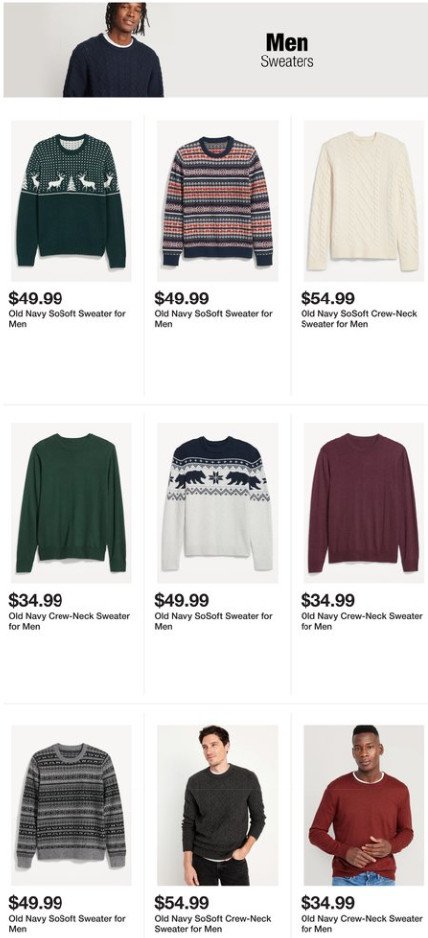Open the navy cable sweater model in banner
The height and width of the screenshot is (938, 428).
point(114,50)
